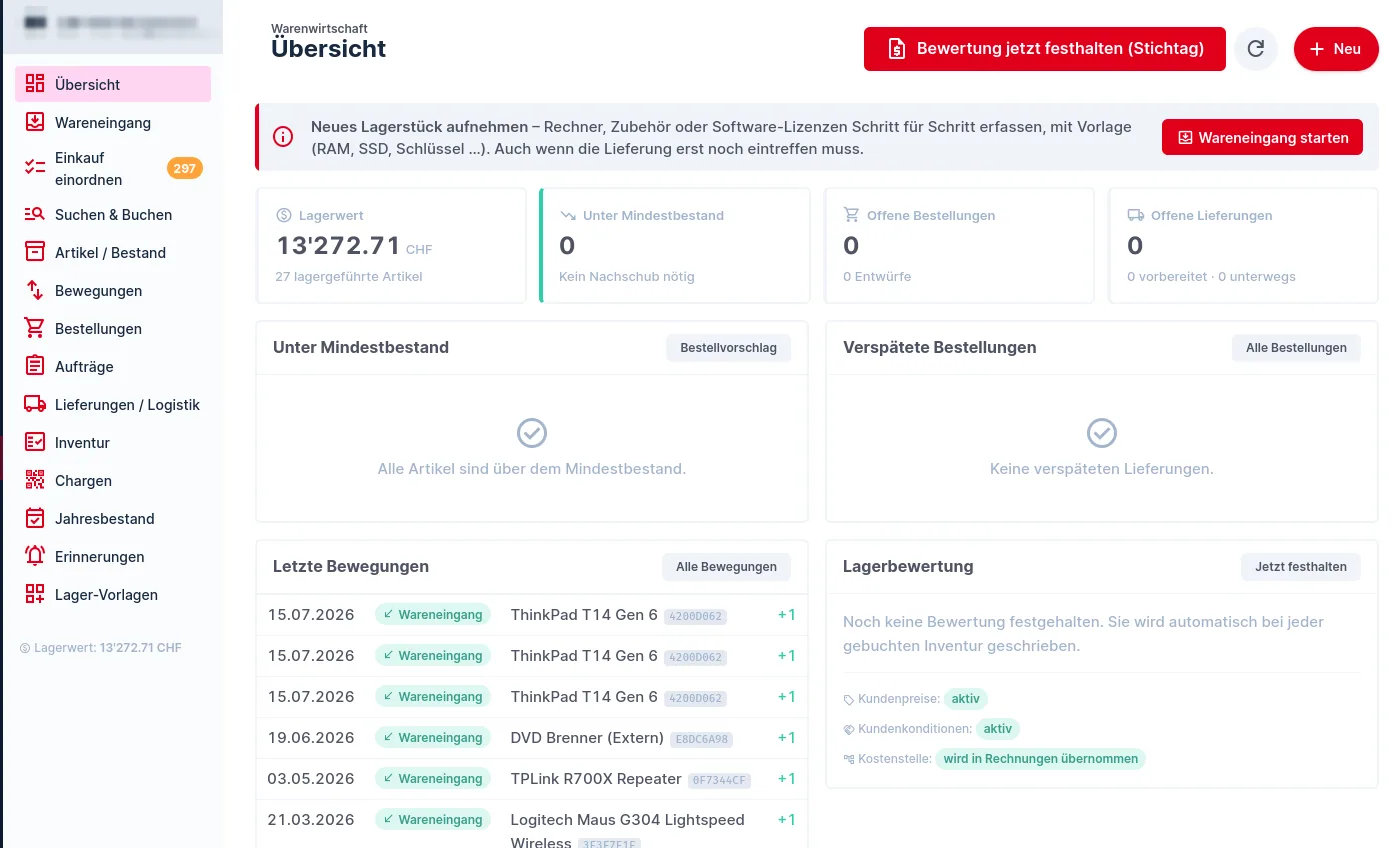Click the Chargen QR code icon
Viewport: 1400px width, 848px height.
35,480
